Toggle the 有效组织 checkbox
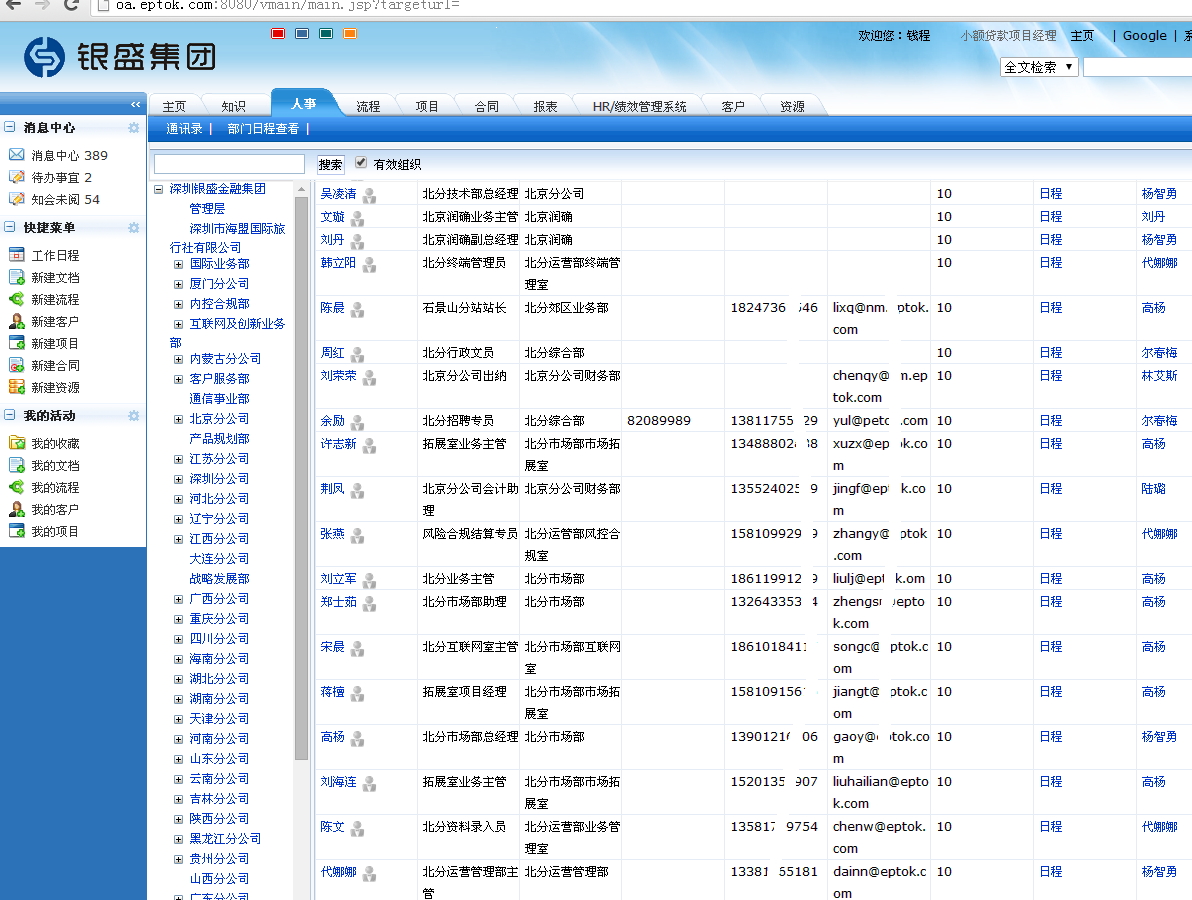 [x=361, y=162]
